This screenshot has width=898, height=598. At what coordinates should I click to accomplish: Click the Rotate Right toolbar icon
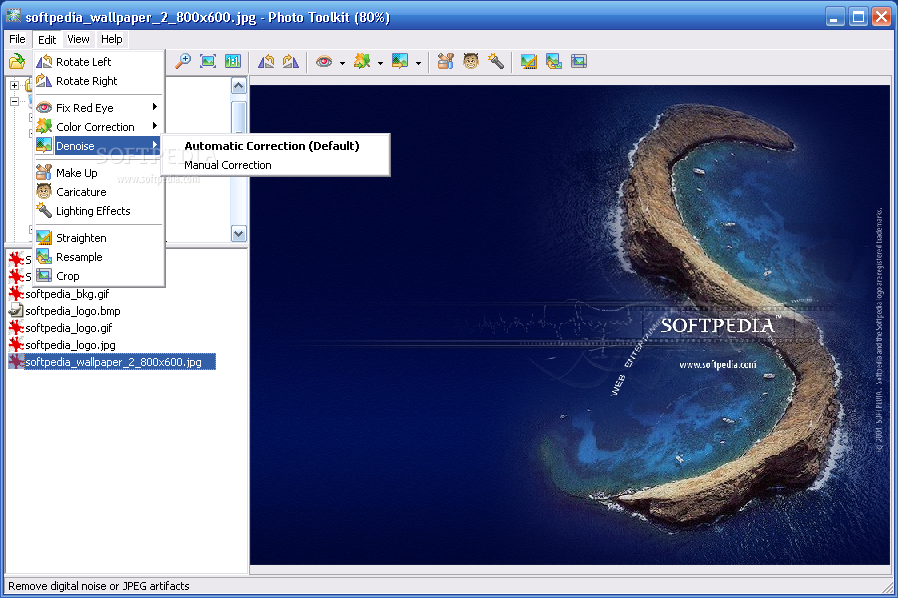pos(291,61)
